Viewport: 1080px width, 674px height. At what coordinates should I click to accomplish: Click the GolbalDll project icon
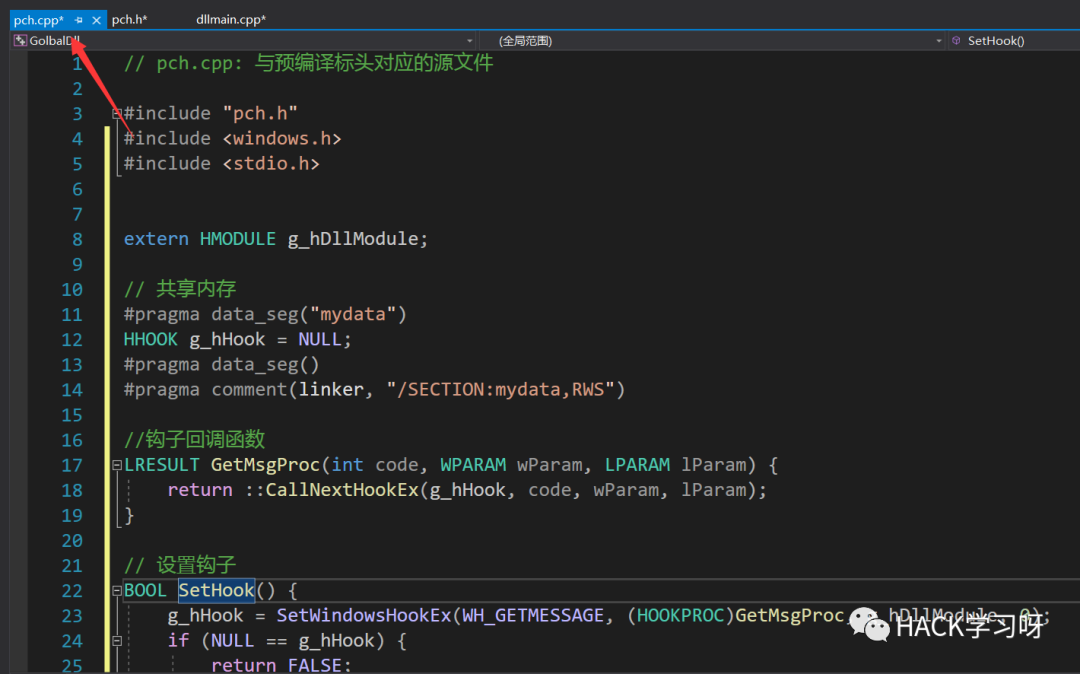tap(20, 41)
